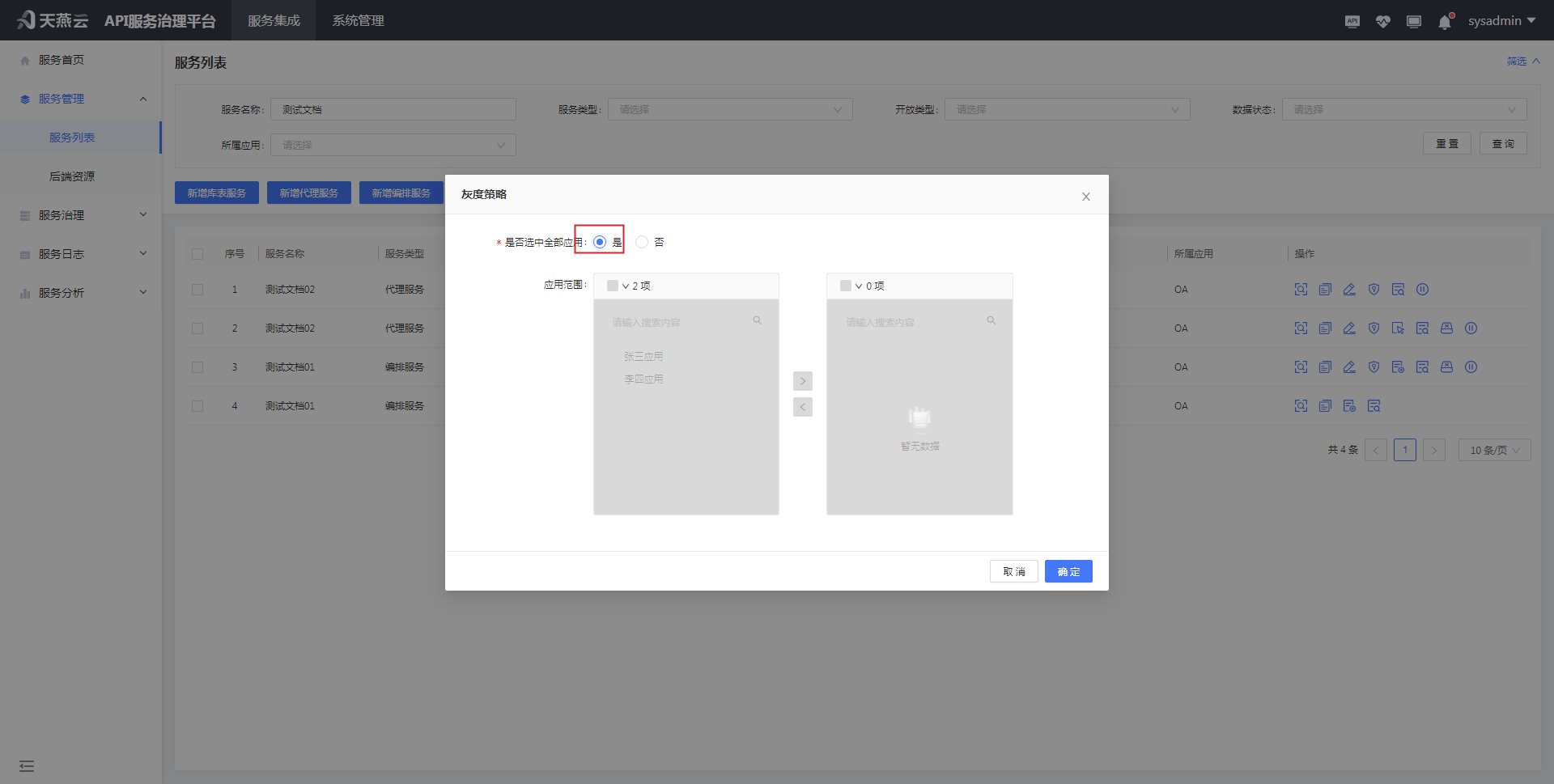Viewport: 1554px width, 784px height.
Task: Open 后端资源 in the sidebar
Action: [72, 176]
